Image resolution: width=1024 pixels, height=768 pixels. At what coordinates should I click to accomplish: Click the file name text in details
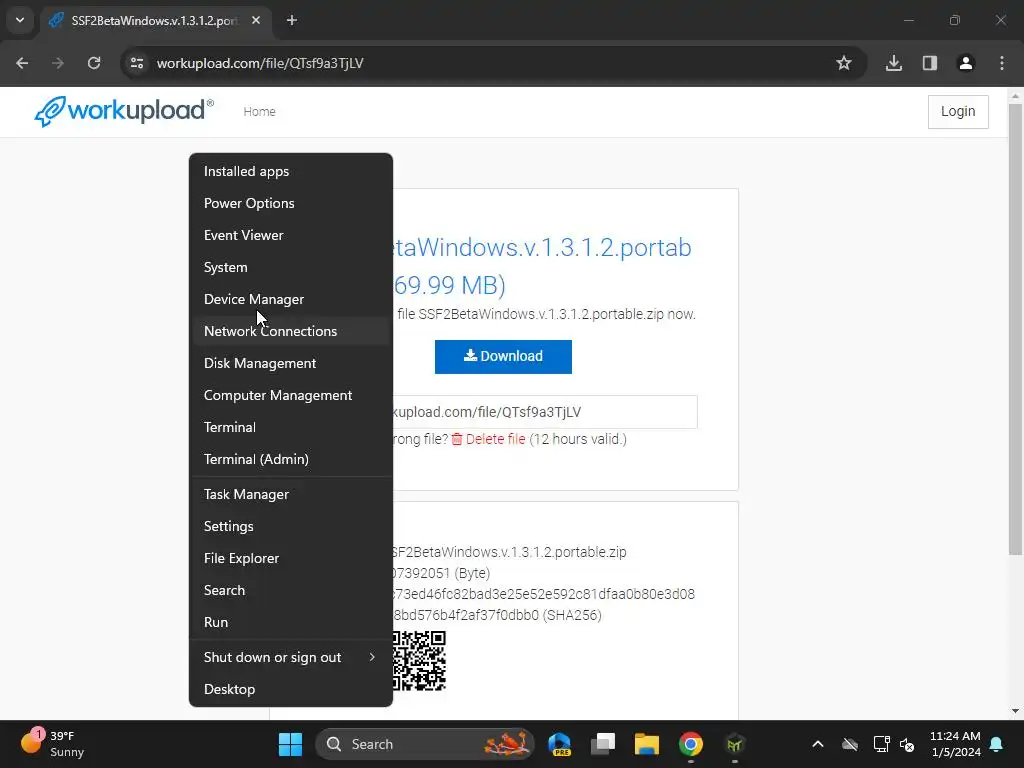pos(509,552)
